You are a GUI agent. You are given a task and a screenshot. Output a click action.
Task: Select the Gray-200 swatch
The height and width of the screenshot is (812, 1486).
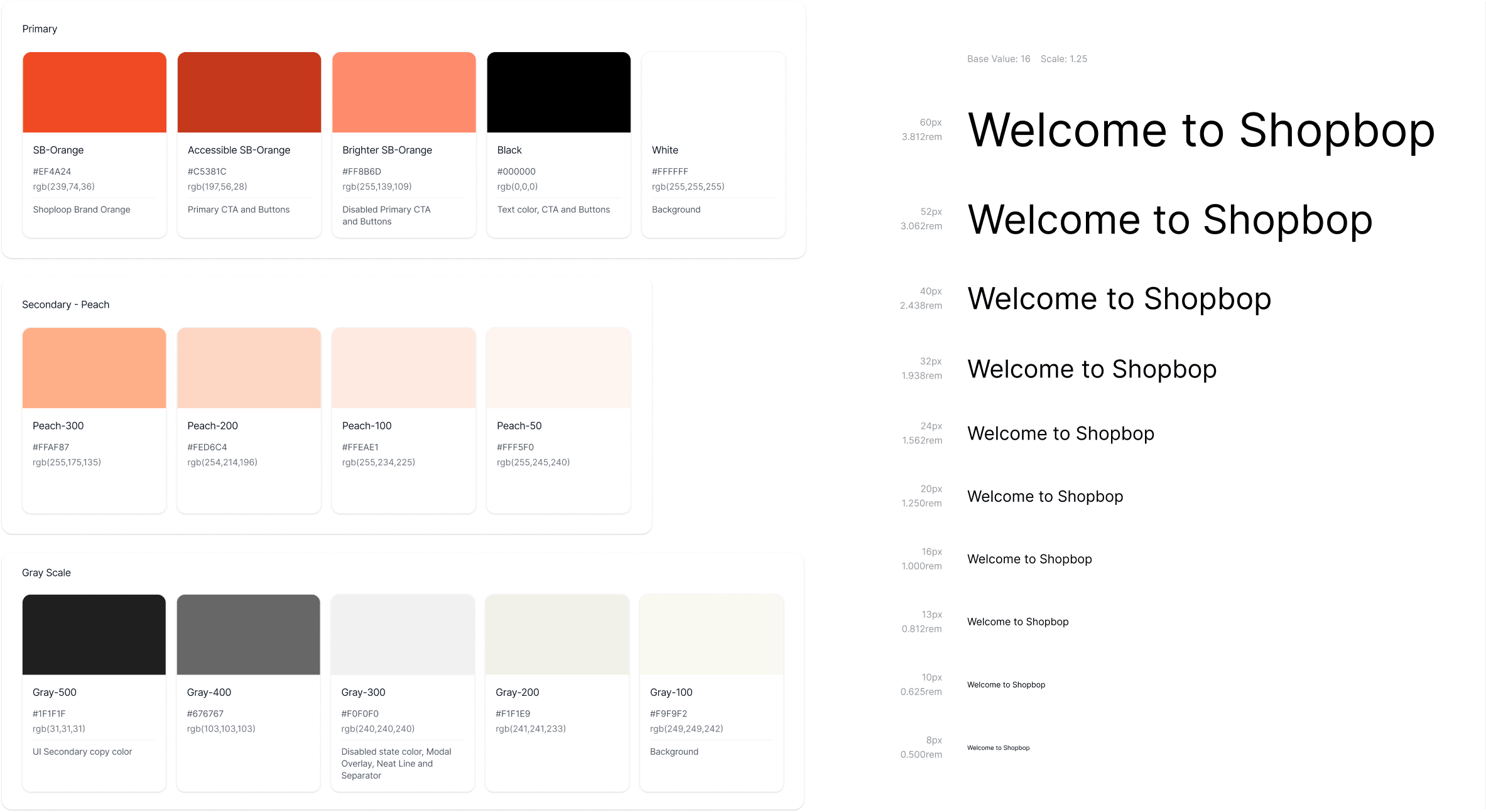pyautogui.click(x=557, y=635)
